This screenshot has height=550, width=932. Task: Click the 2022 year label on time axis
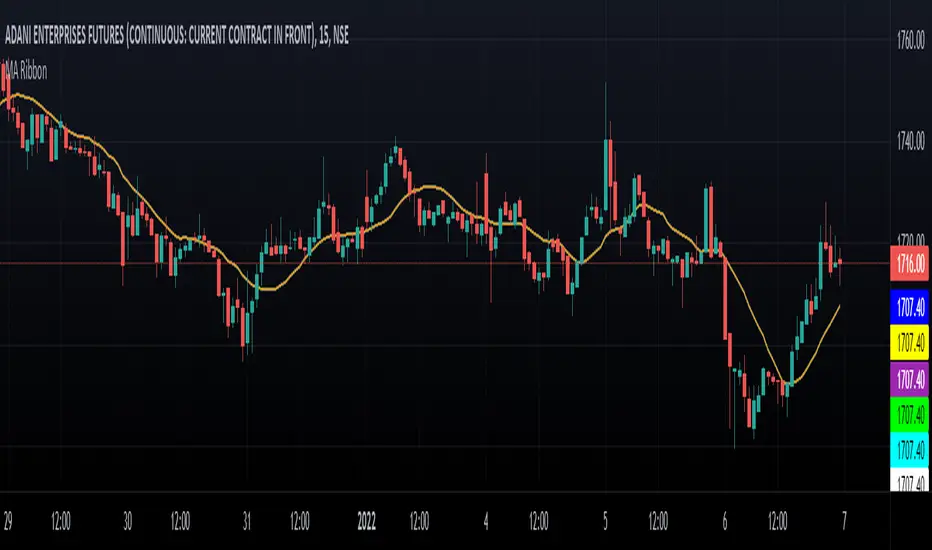[367, 521]
